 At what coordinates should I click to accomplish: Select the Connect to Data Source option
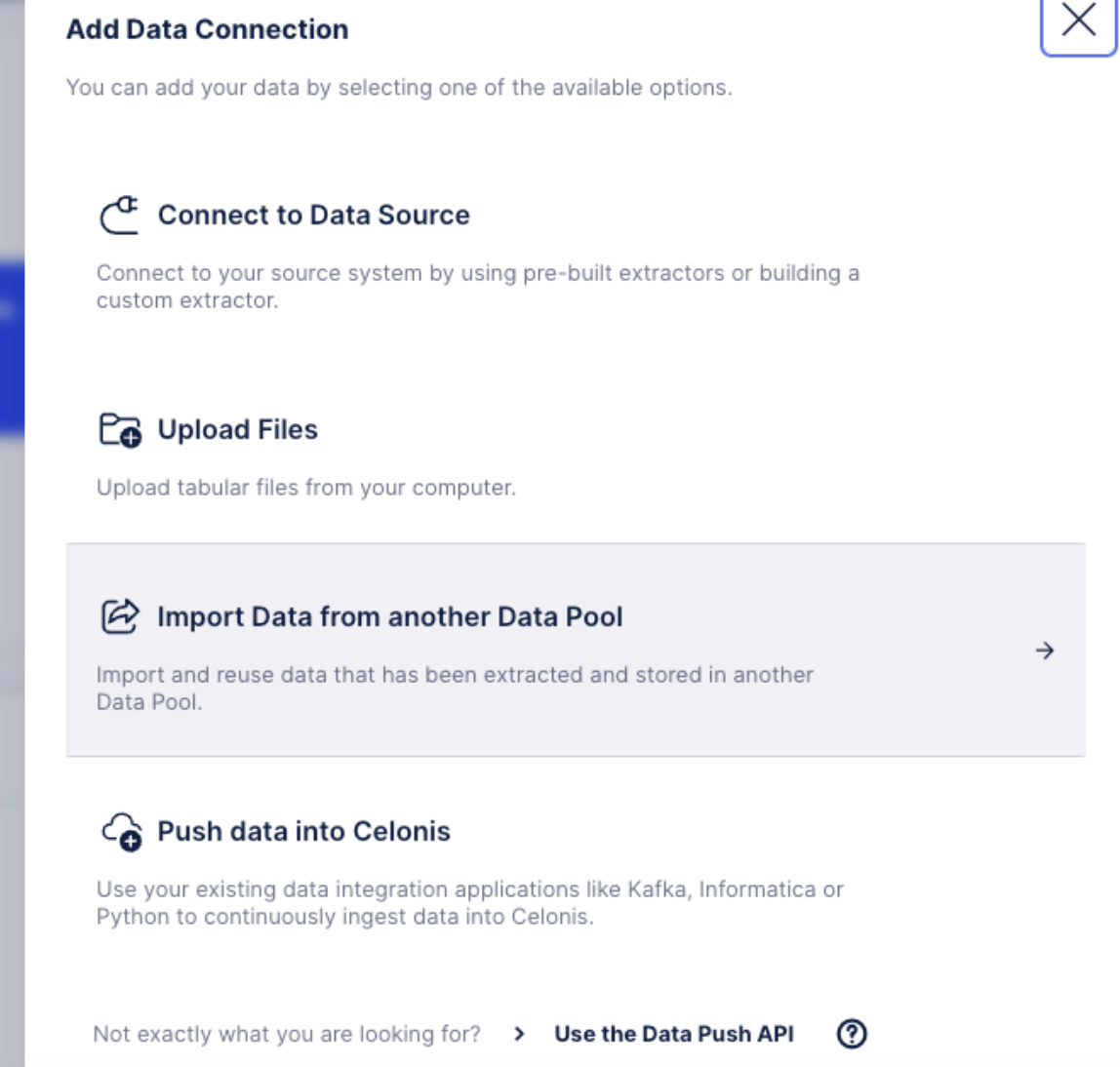(313, 216)
